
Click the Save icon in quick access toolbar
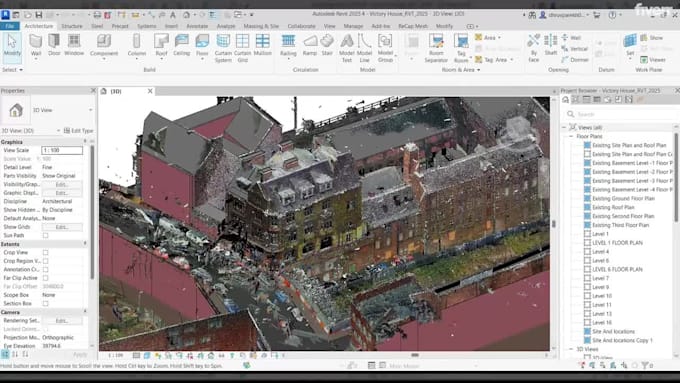pyautogui.click(x=39, y=15)
